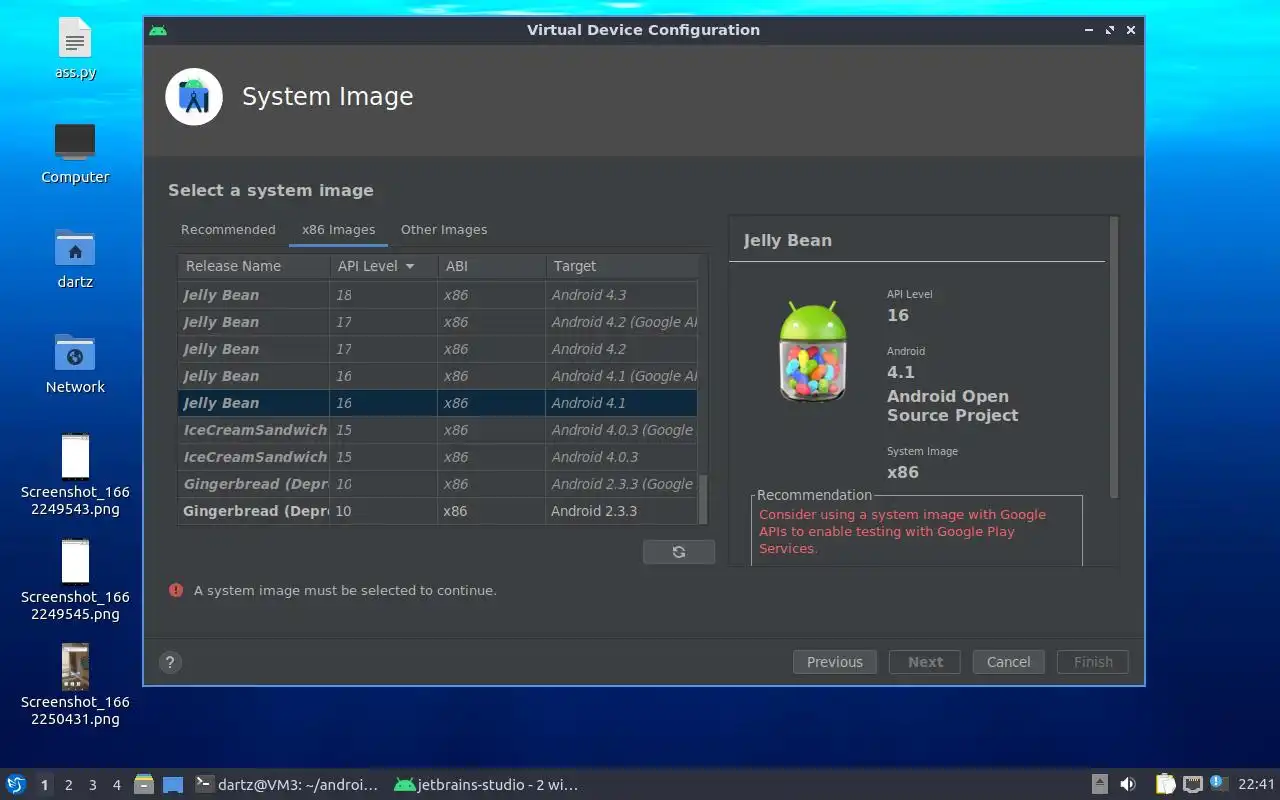Click the details panel vertical scrollbar
Viewport: 1280px width, 800px height.
(1113, 358)
